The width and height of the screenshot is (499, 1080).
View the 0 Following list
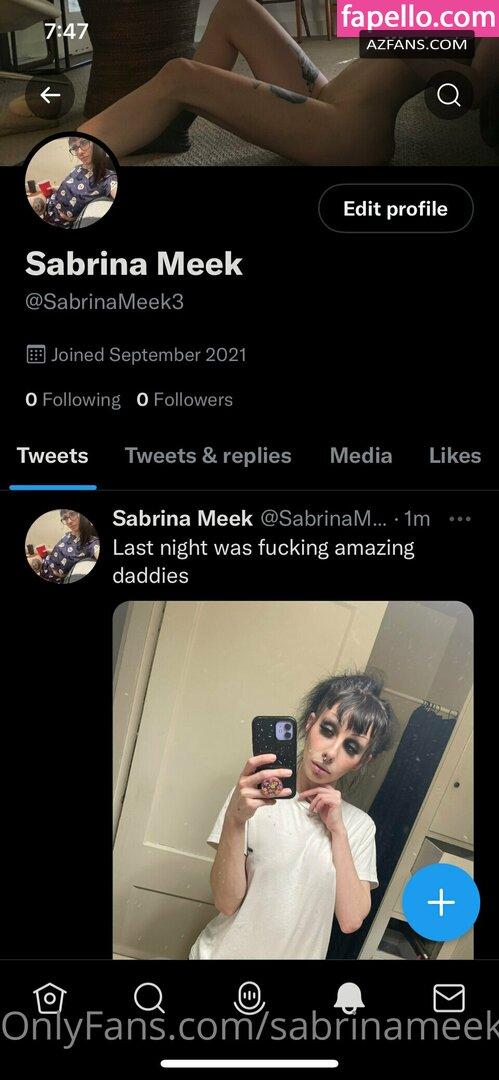tap(73, 399)
